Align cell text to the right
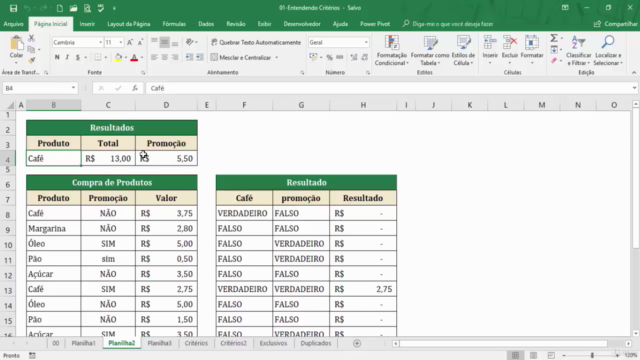Image resolution: width=640 pixels, height=360 pixels. coord(175,58)
